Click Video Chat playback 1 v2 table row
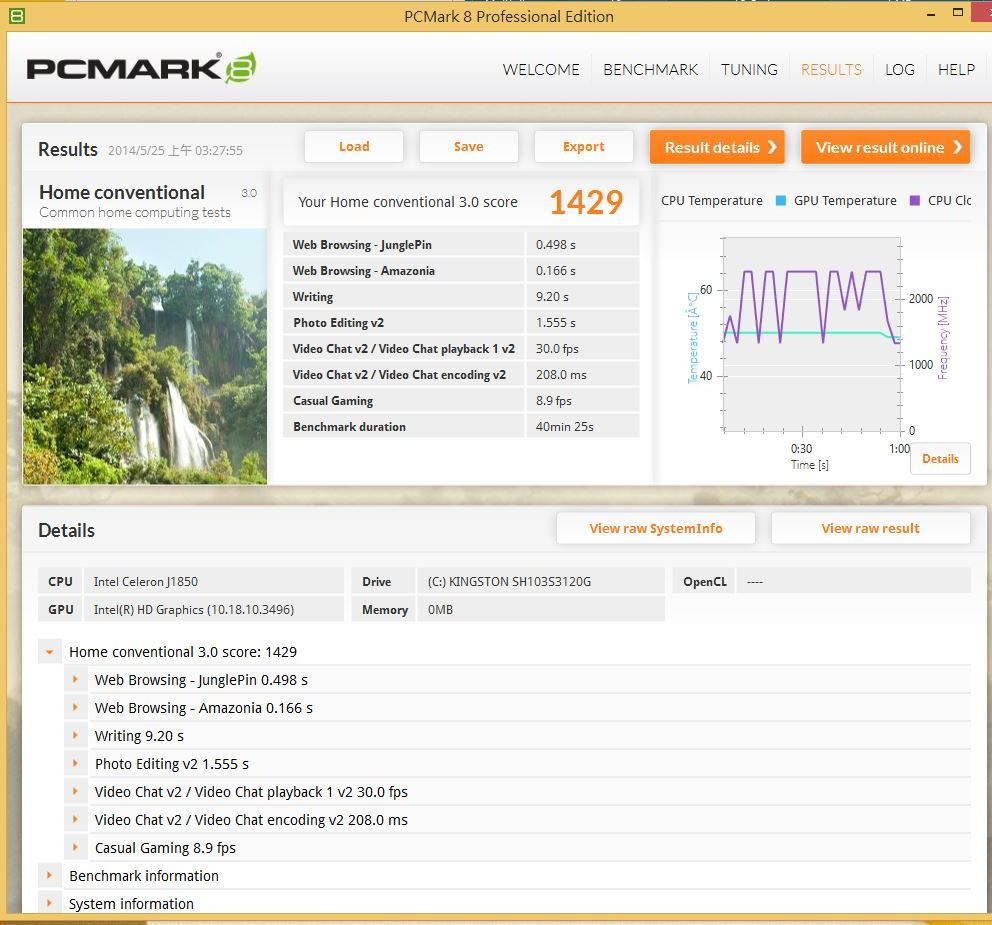Image resolution: width=992 pixels, height=925 pixels. (461, 349)
